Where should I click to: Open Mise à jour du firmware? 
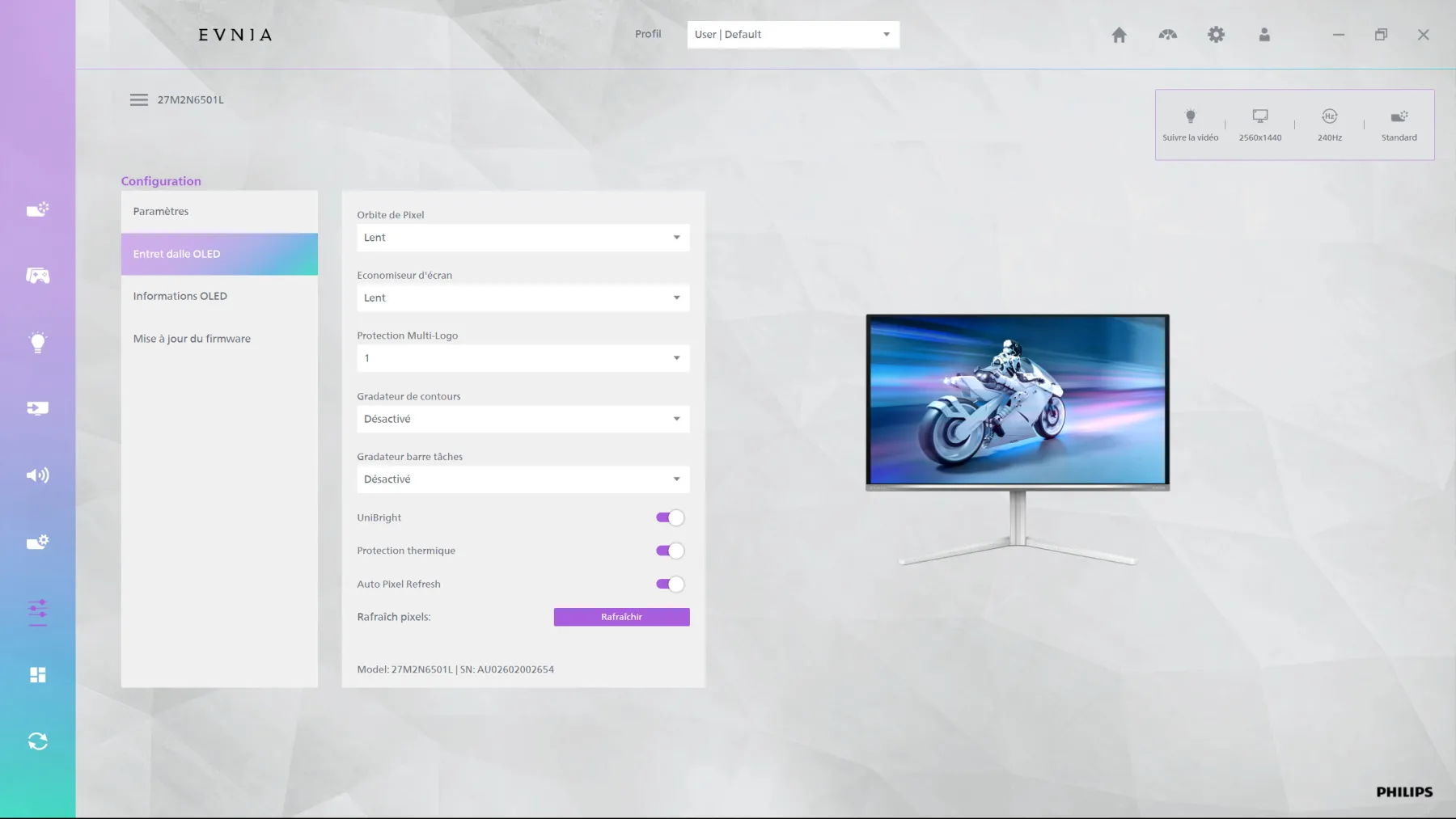click(219, 339)
